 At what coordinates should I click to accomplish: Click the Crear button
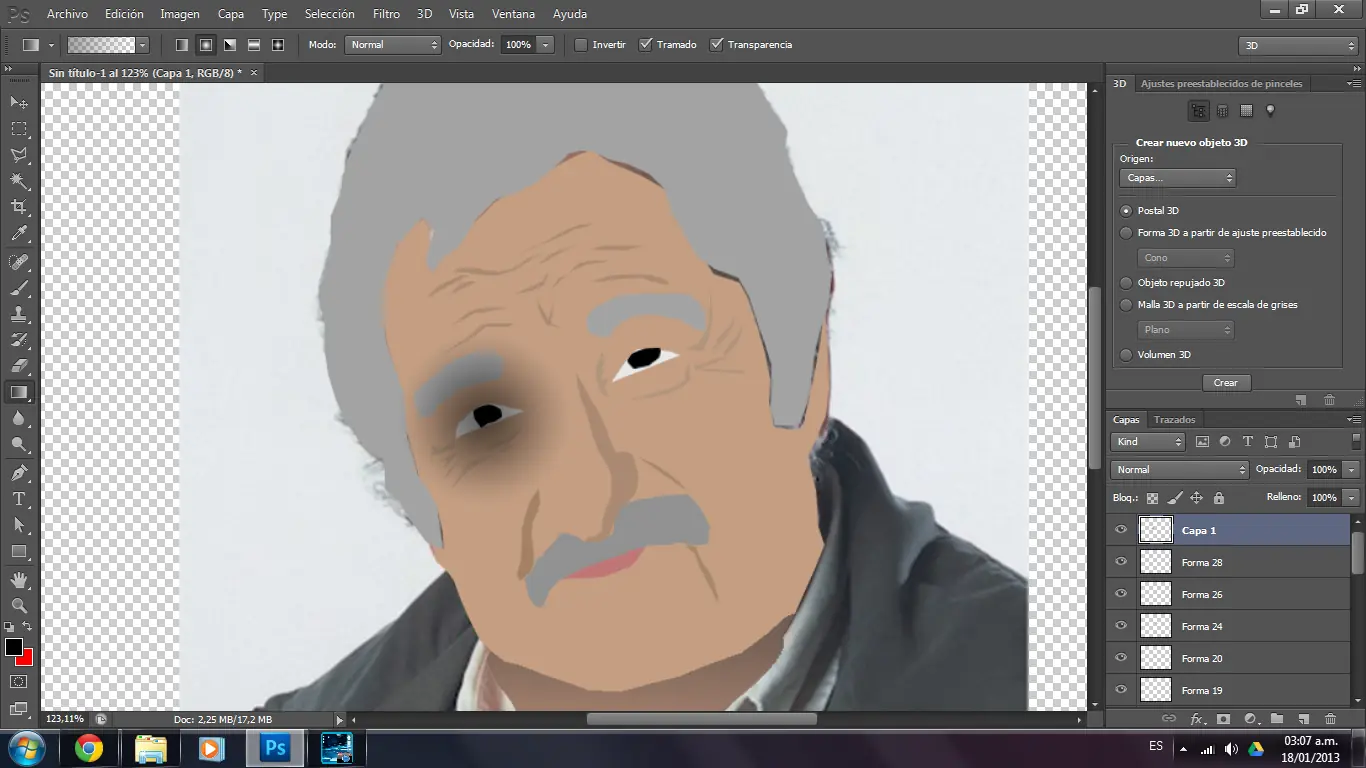[1226, 383]
